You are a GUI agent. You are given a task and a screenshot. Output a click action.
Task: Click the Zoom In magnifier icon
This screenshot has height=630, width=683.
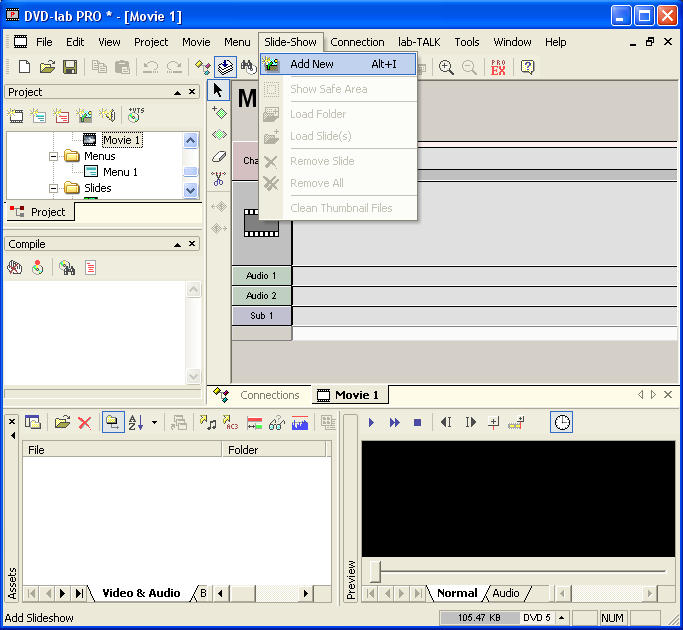click(446, 67)
